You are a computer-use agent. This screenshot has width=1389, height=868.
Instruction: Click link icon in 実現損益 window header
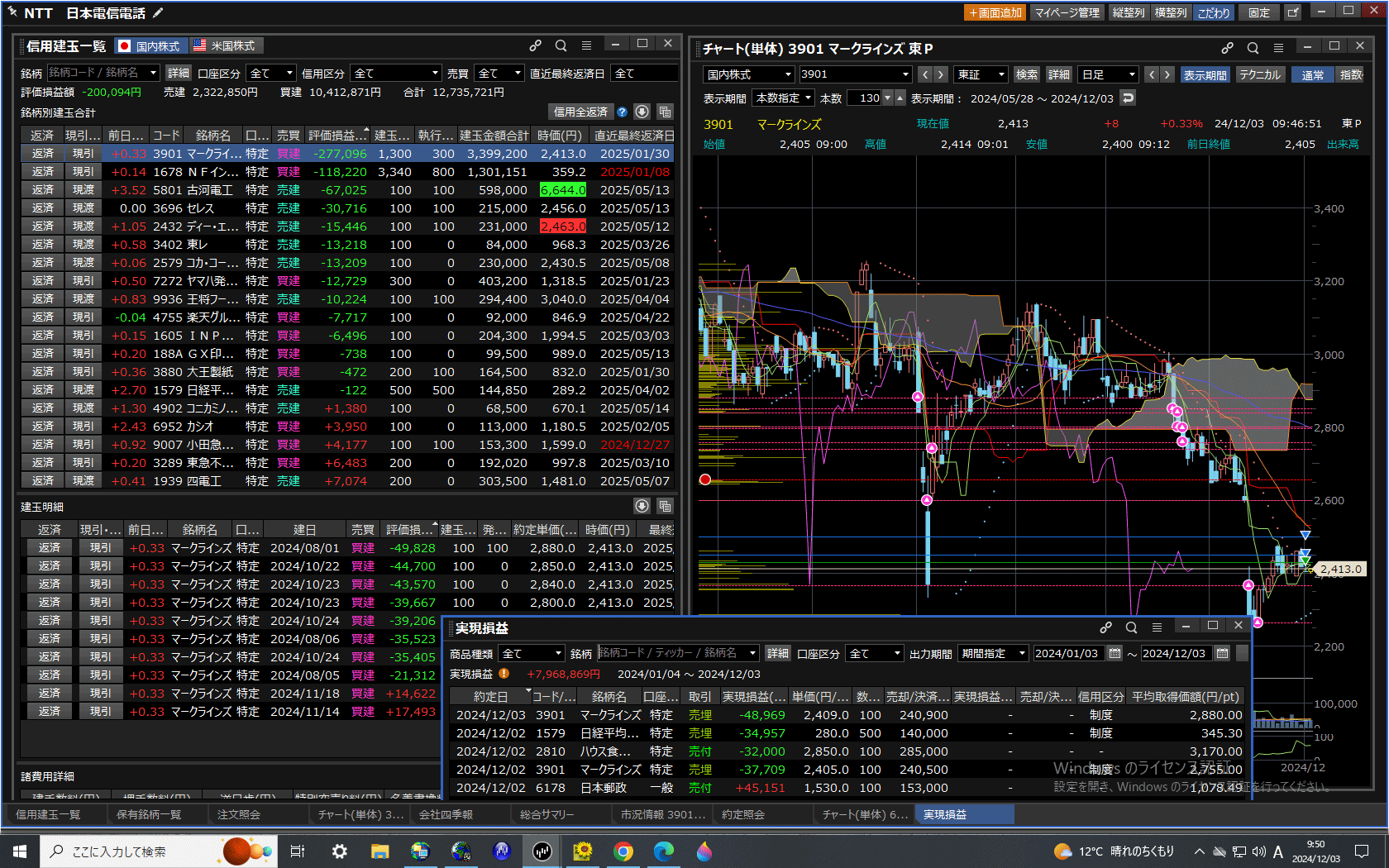[1106, 627]
